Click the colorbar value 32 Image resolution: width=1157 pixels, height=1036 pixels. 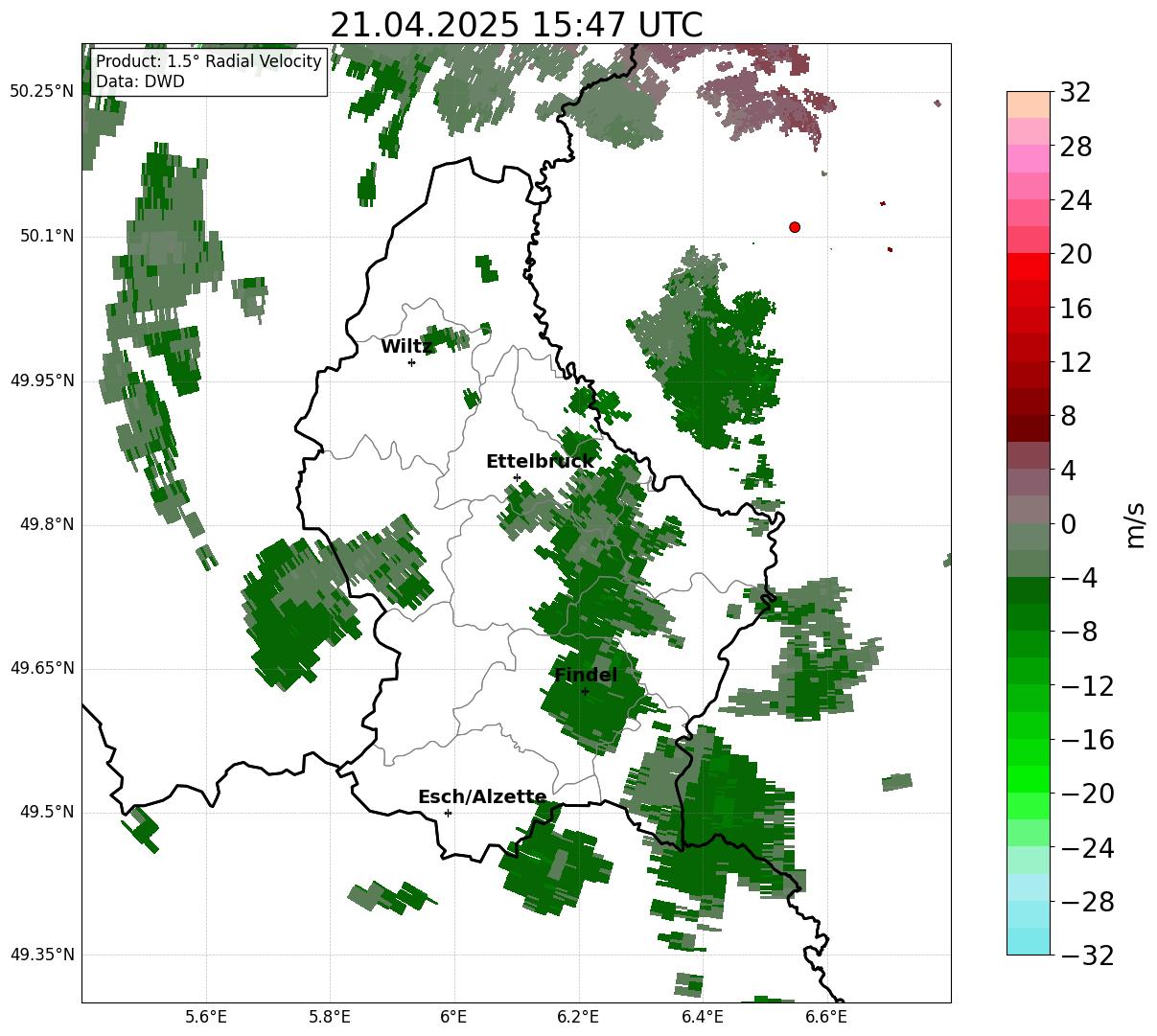[1076, 93]
